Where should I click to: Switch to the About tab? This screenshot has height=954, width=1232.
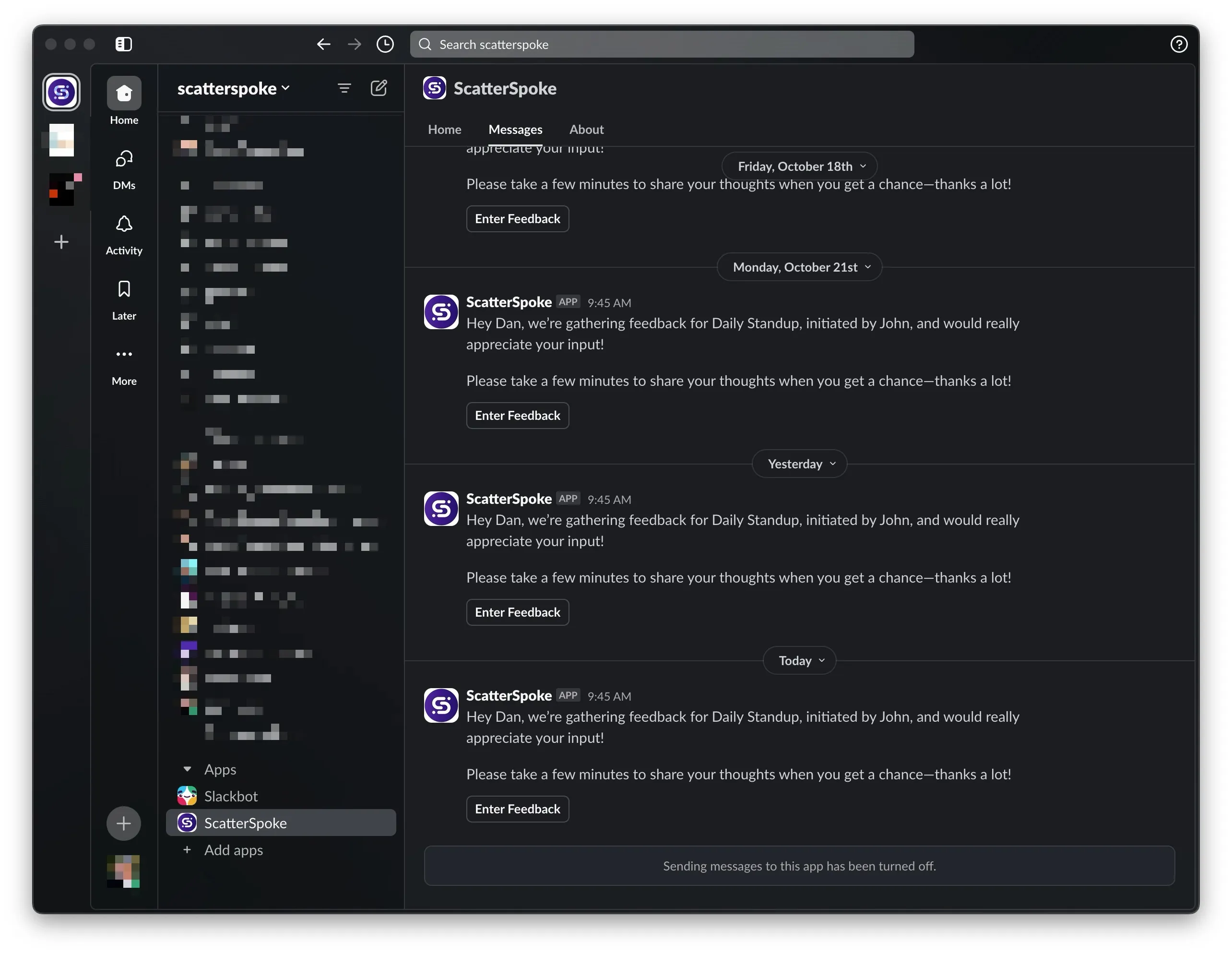click(x=586, y=129)
